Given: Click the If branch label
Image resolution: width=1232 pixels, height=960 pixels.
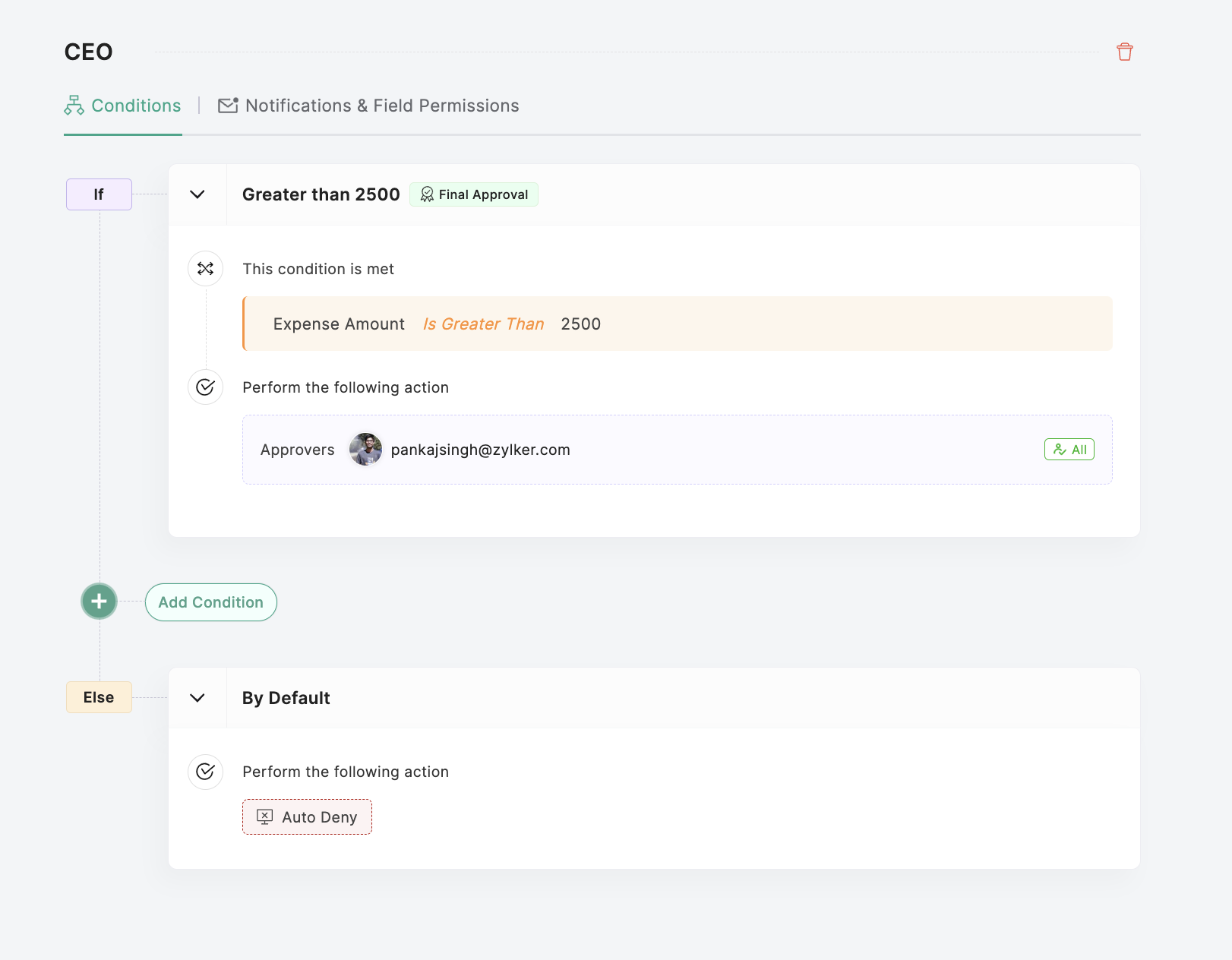Looking at the screenshot, I should pyautogui.click(x=99, y=194).
